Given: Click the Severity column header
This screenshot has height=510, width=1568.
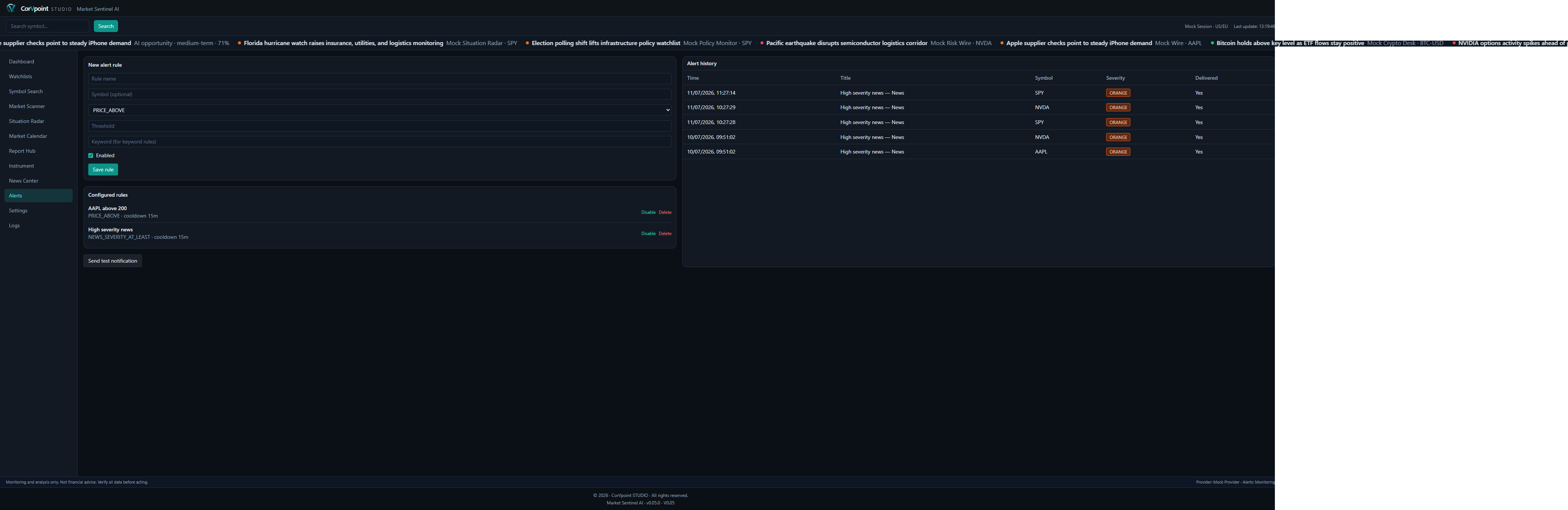Looking at the screenshot, I should (1115, 78).
